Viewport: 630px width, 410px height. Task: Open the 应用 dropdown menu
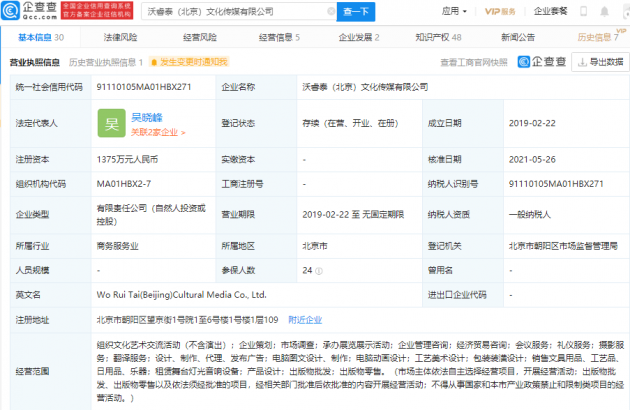pyautogui.click(x=454, y=11)
